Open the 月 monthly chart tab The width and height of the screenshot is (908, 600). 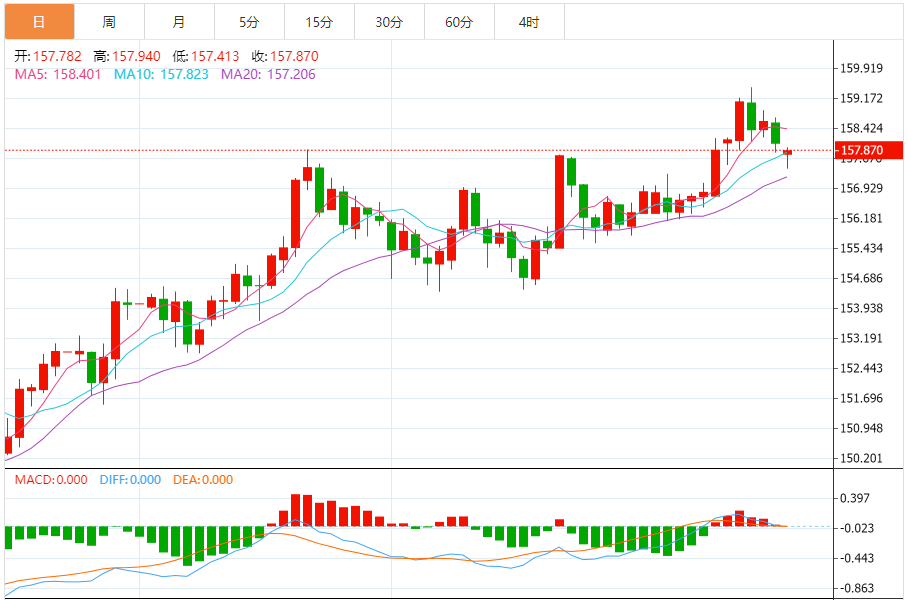[x=178, y=21]
